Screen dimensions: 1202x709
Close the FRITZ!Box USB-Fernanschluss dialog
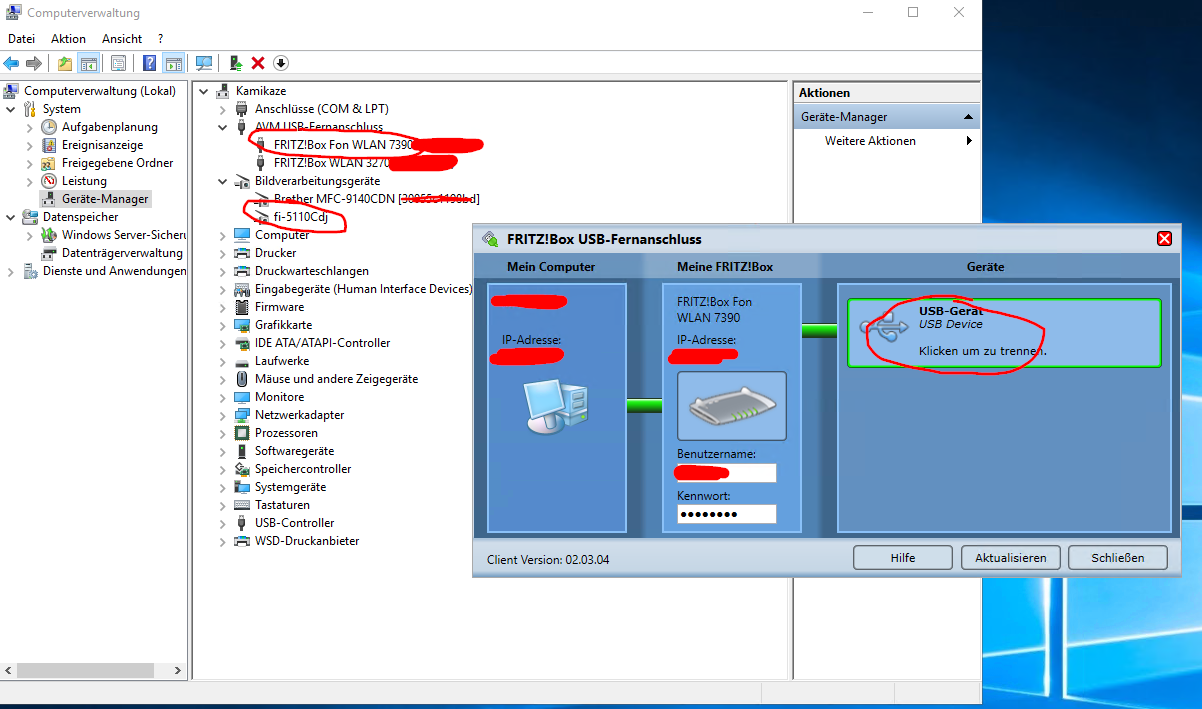[1164, 239]
